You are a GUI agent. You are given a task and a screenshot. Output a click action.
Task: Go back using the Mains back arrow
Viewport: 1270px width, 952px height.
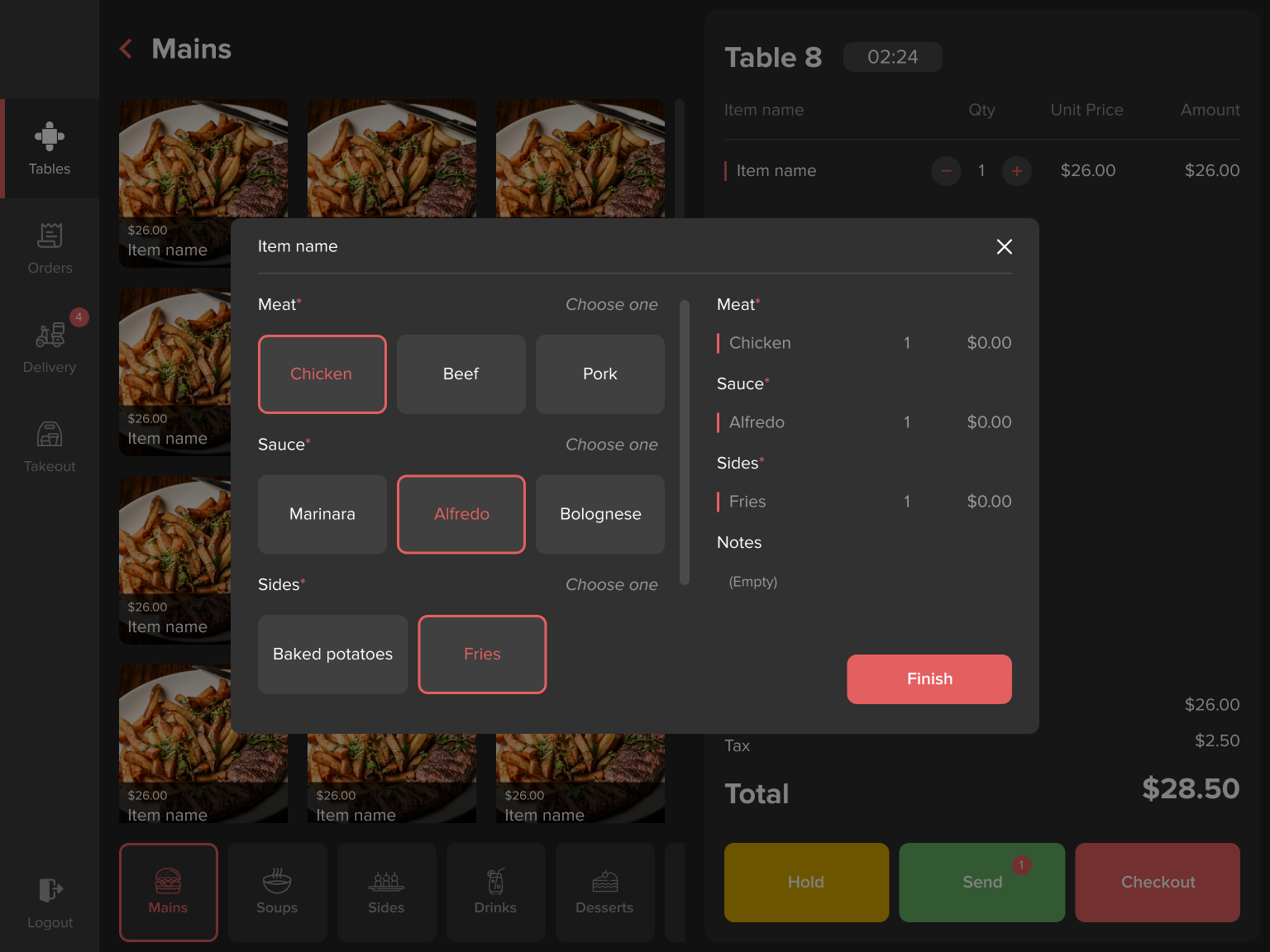[x=127, y=49]
